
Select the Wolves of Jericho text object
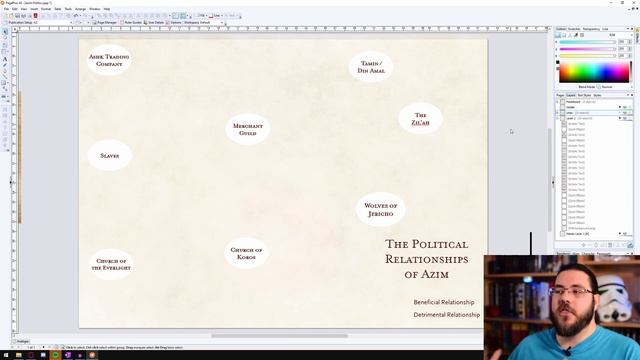380,209
